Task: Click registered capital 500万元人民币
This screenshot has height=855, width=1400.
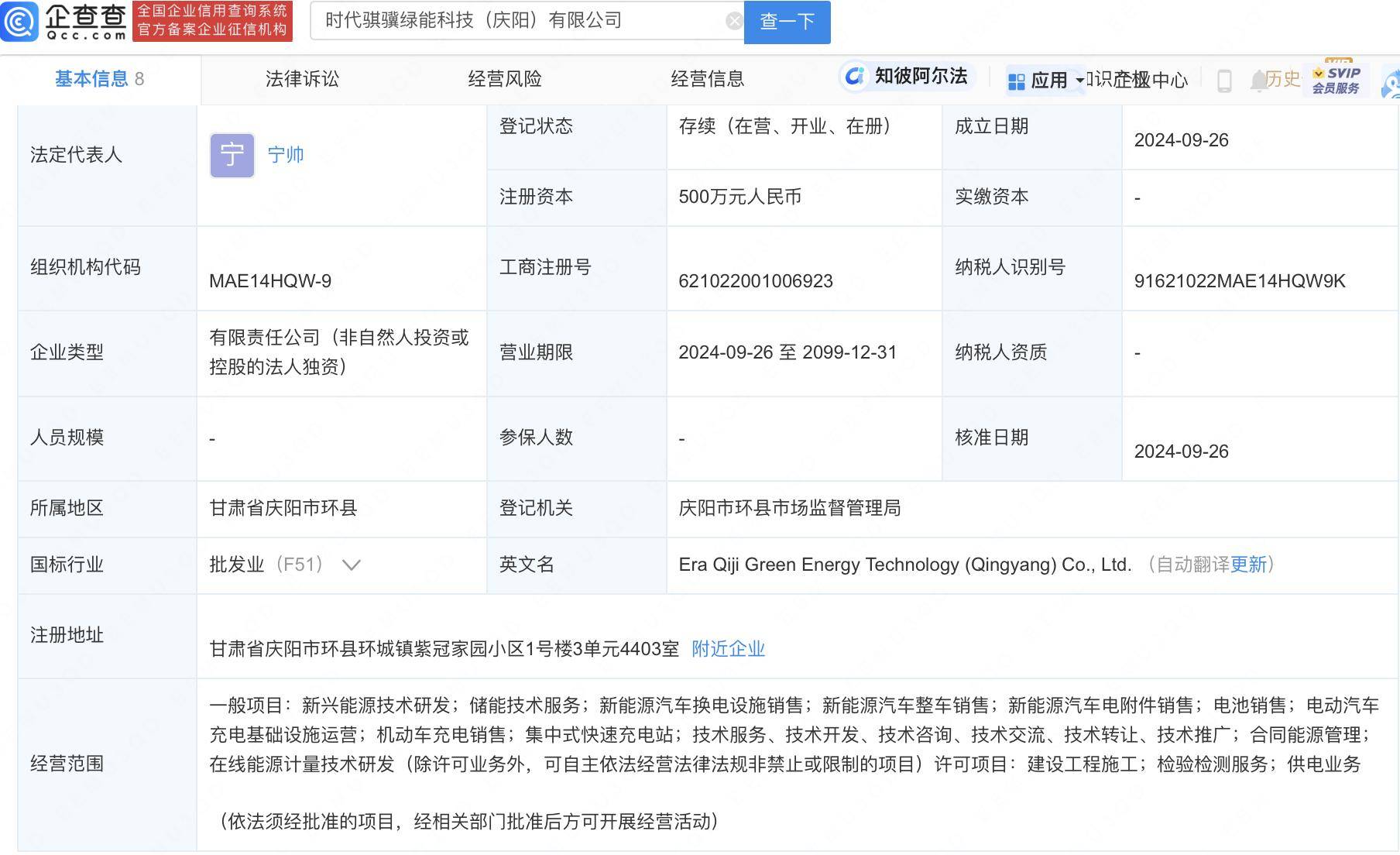Action: point(739,197)
